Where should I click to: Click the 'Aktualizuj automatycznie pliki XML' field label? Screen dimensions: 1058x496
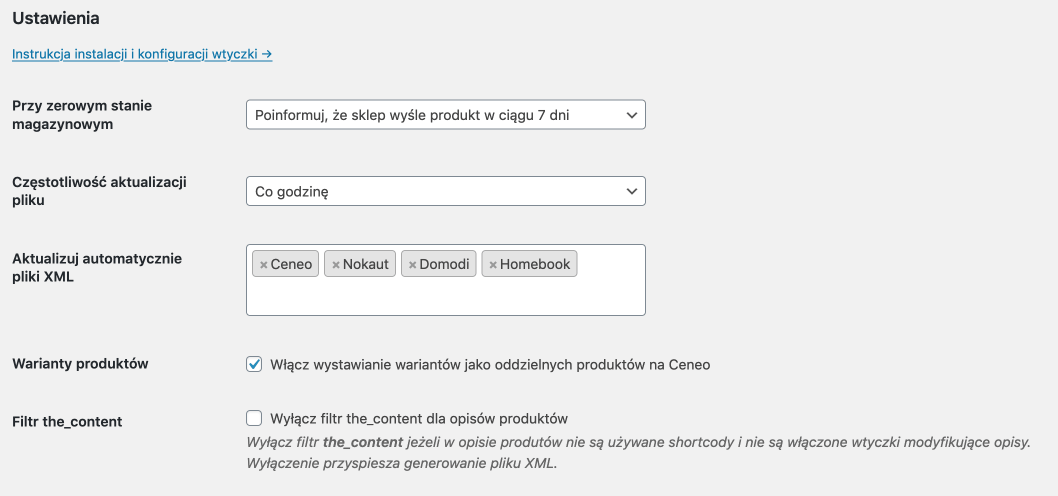[97, 268]
